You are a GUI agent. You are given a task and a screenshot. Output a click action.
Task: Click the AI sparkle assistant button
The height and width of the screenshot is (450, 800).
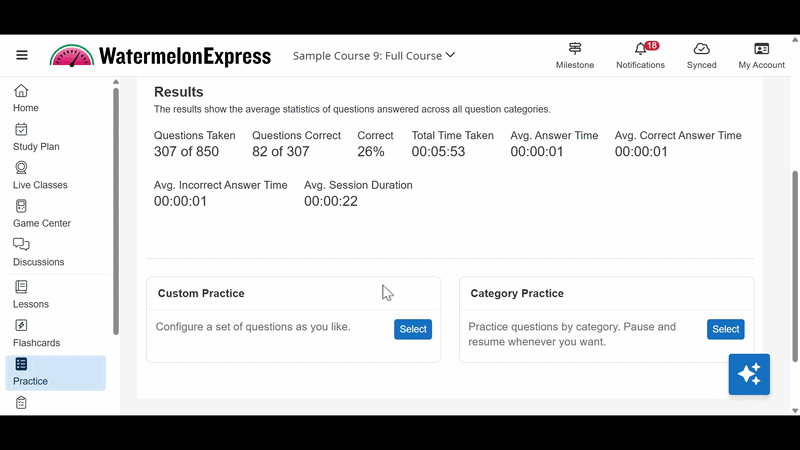[x=749, y=374]
